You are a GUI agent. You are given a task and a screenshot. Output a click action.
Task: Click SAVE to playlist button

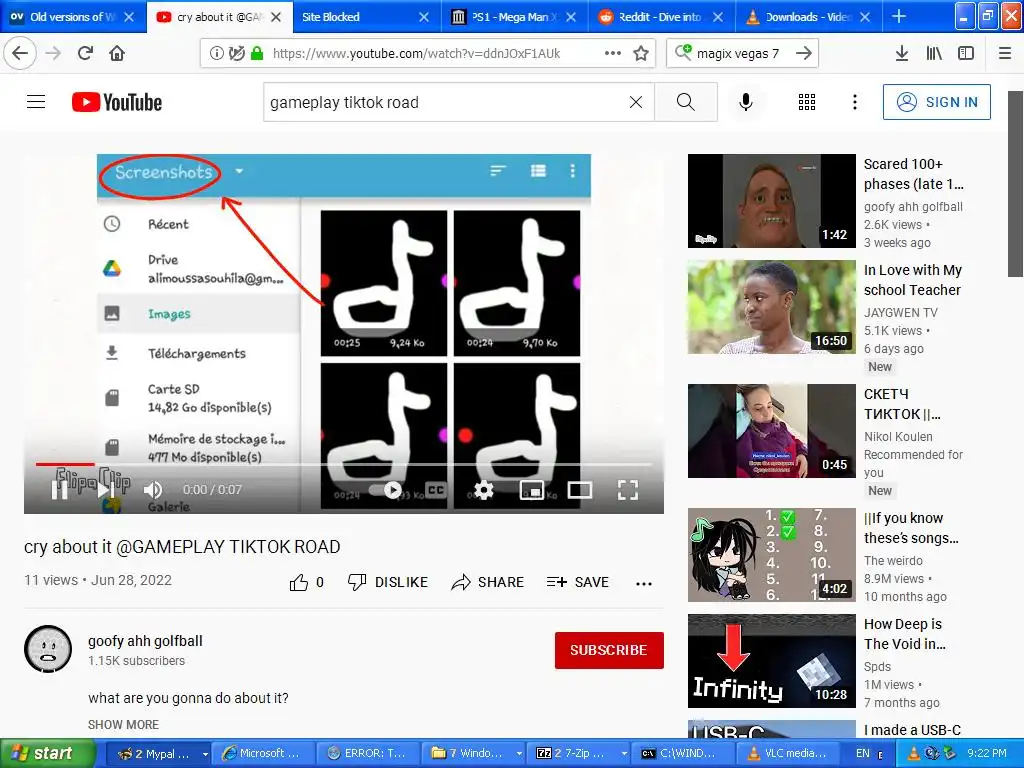pyautogui.click(x=577, y=583)
